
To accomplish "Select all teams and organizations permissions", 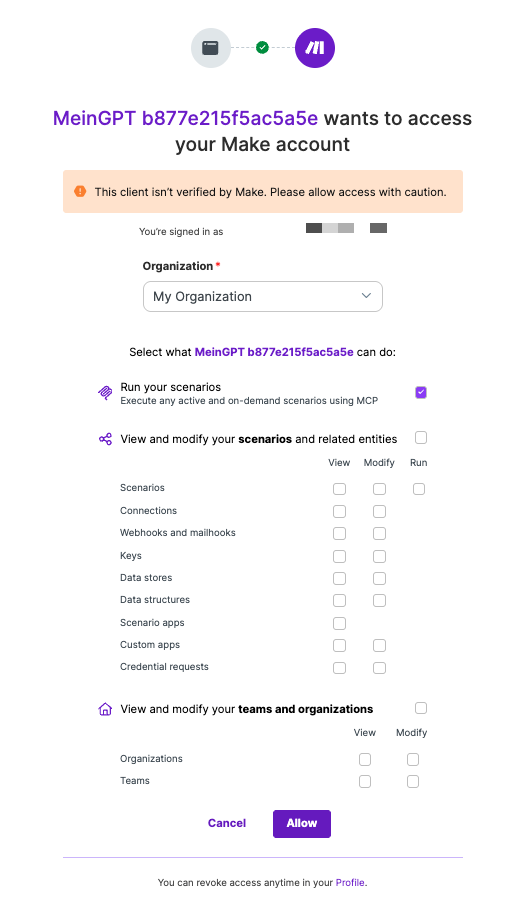I will click(421, 708).
